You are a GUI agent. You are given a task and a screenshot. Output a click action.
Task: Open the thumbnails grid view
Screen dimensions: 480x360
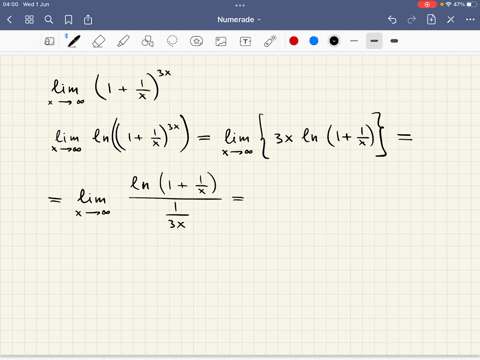click(29, 20)
